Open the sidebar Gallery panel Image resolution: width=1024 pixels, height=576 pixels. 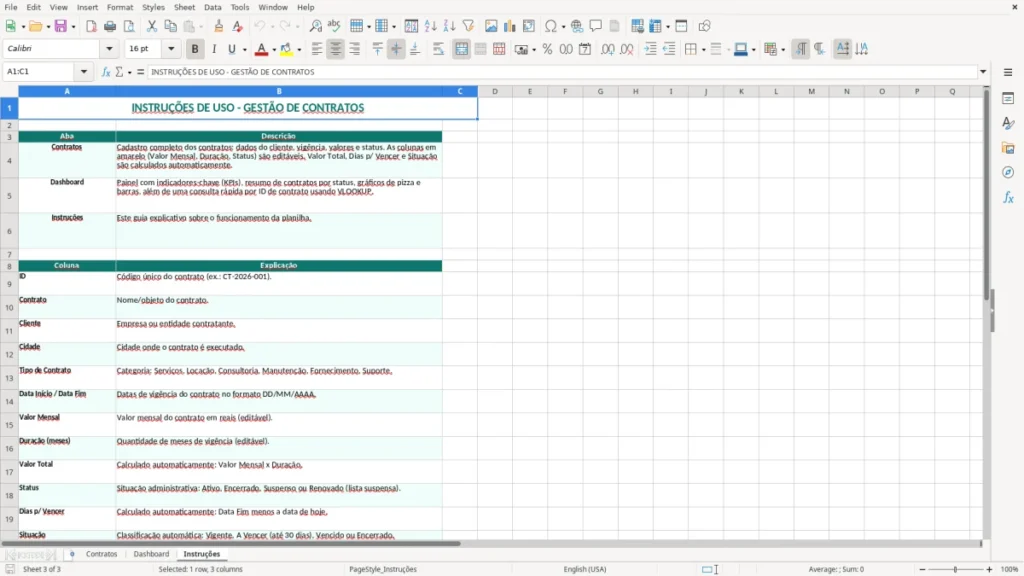pyautogui.click(x=1008, y=148)
